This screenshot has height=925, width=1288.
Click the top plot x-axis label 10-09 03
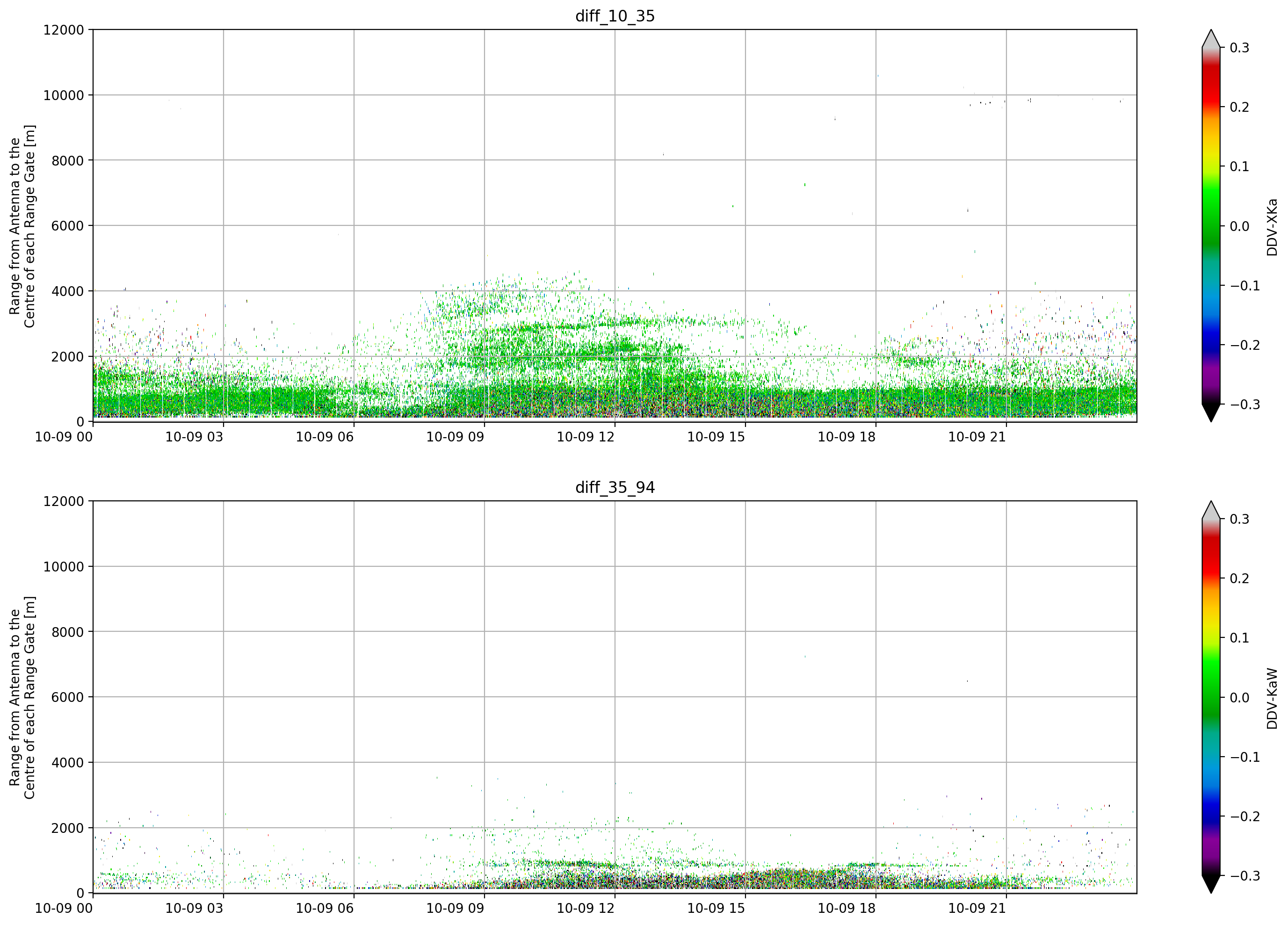coord(194,437)
